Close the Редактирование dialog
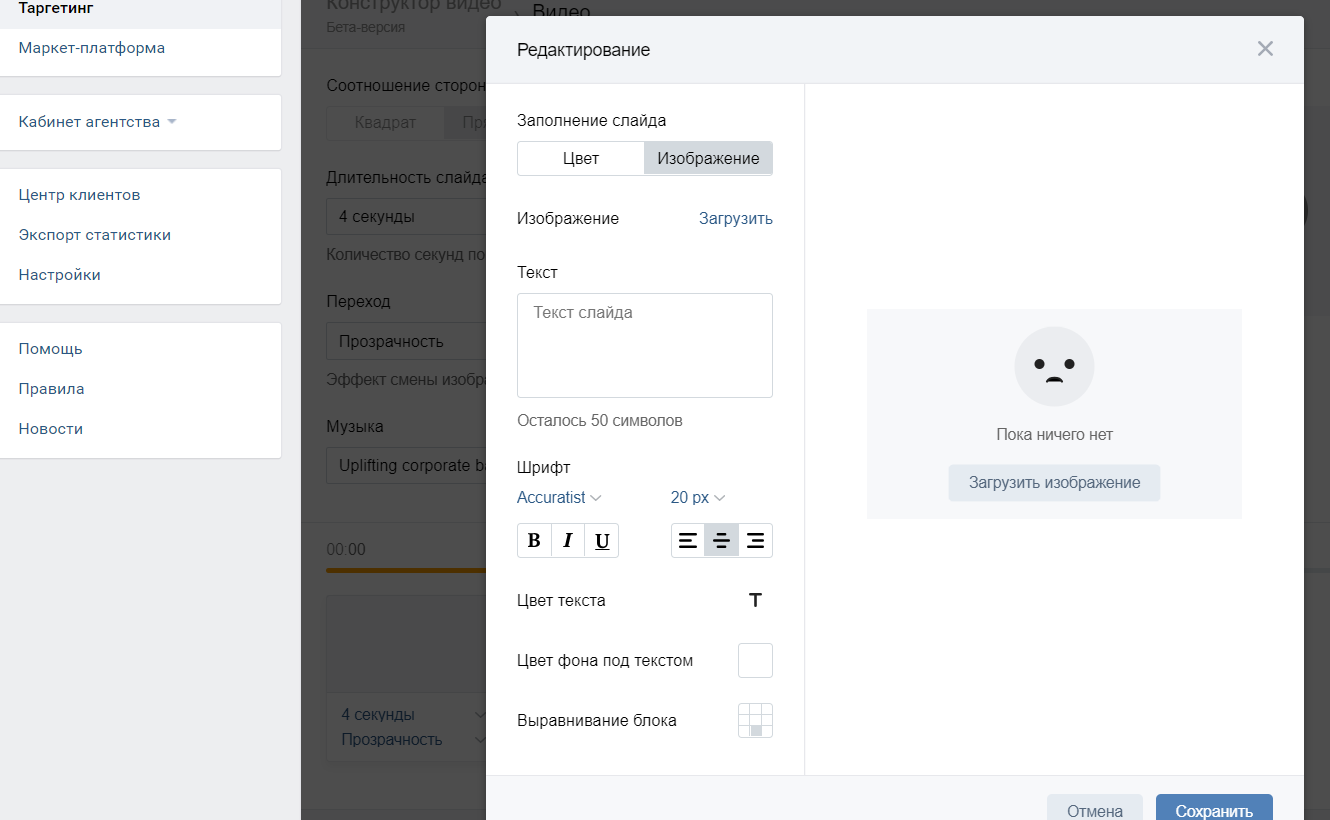1330x820 pixels. tap(1265, 49)
